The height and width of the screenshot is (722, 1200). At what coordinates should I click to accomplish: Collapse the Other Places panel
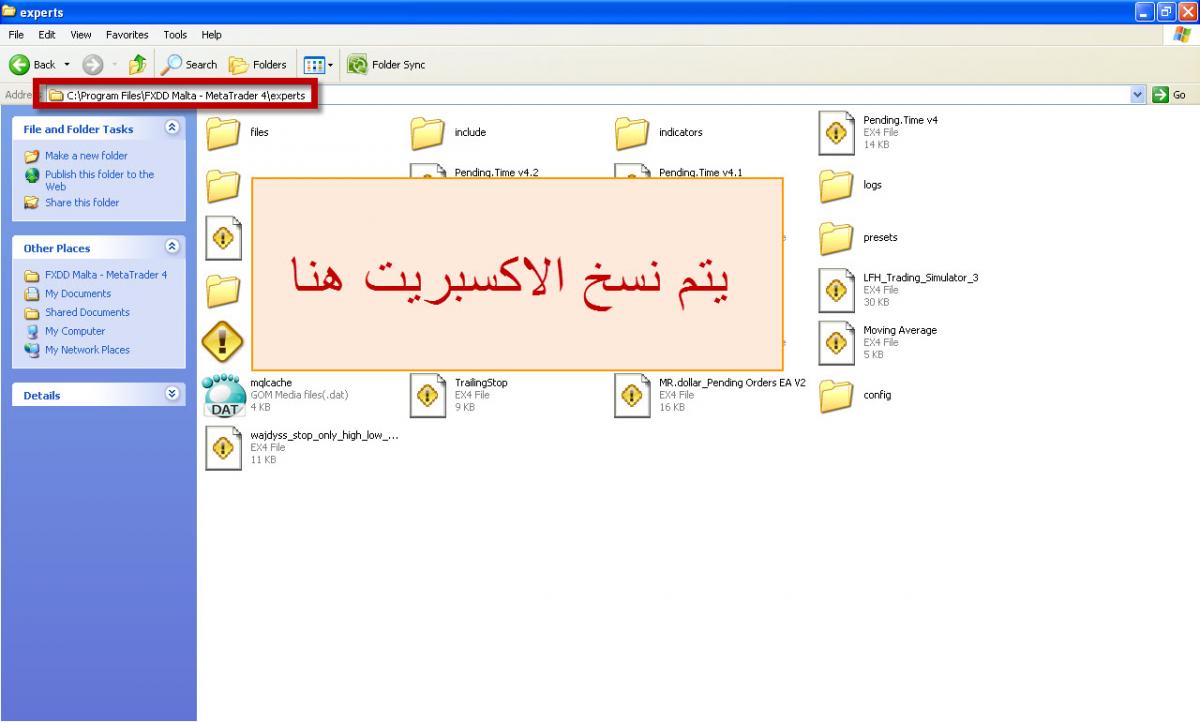[x=172, y=247]
